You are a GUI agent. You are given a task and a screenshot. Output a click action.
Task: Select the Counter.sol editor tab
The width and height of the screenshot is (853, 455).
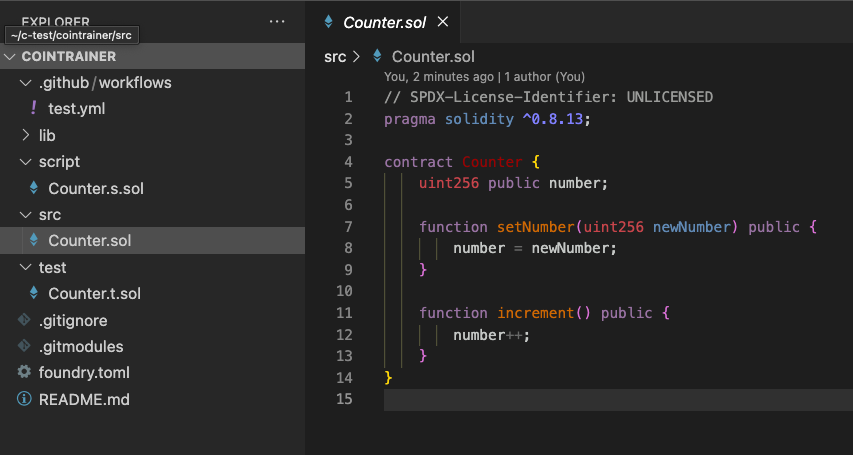pos(383,22)
